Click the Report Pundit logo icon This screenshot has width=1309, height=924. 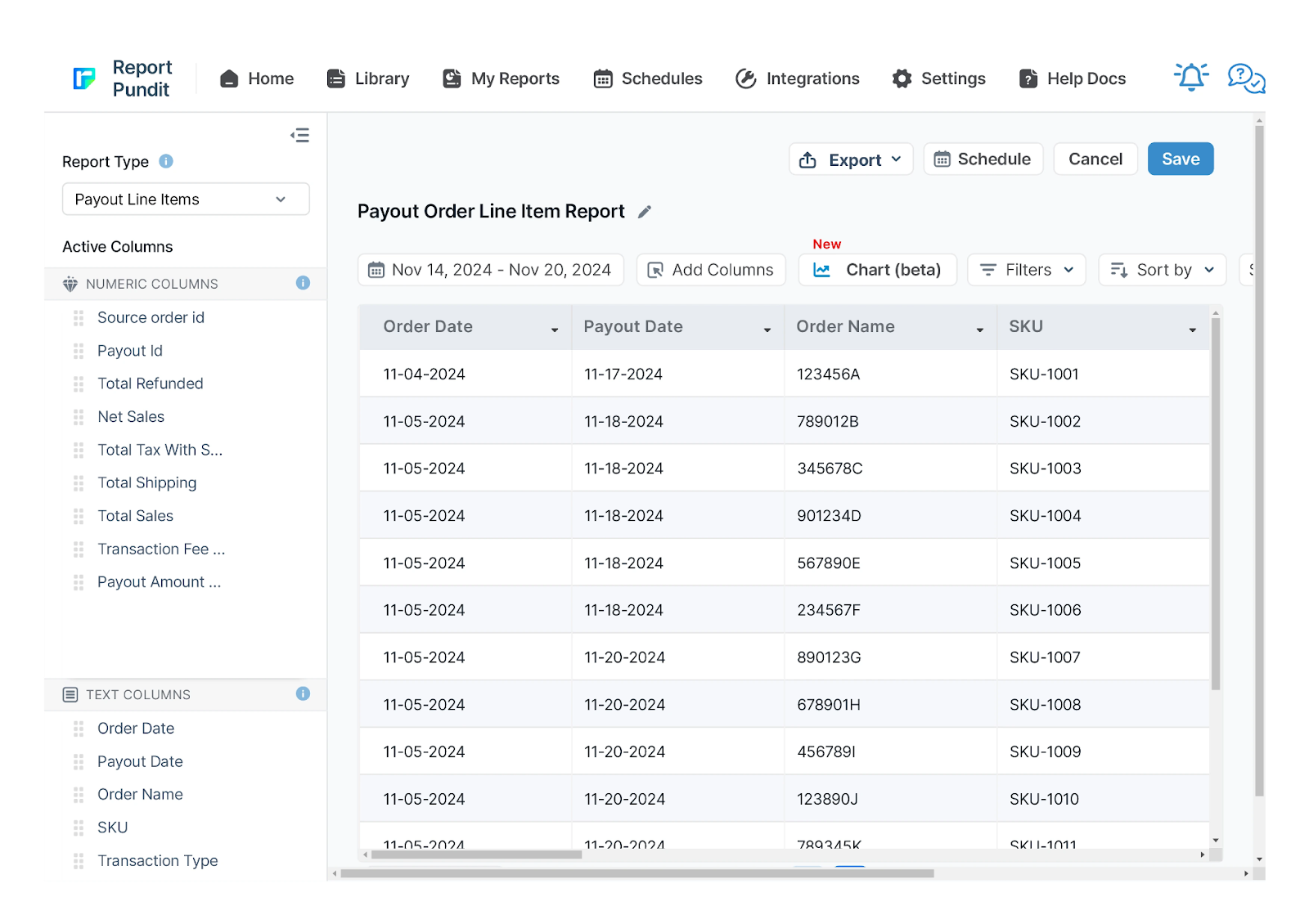click(84, 78)
